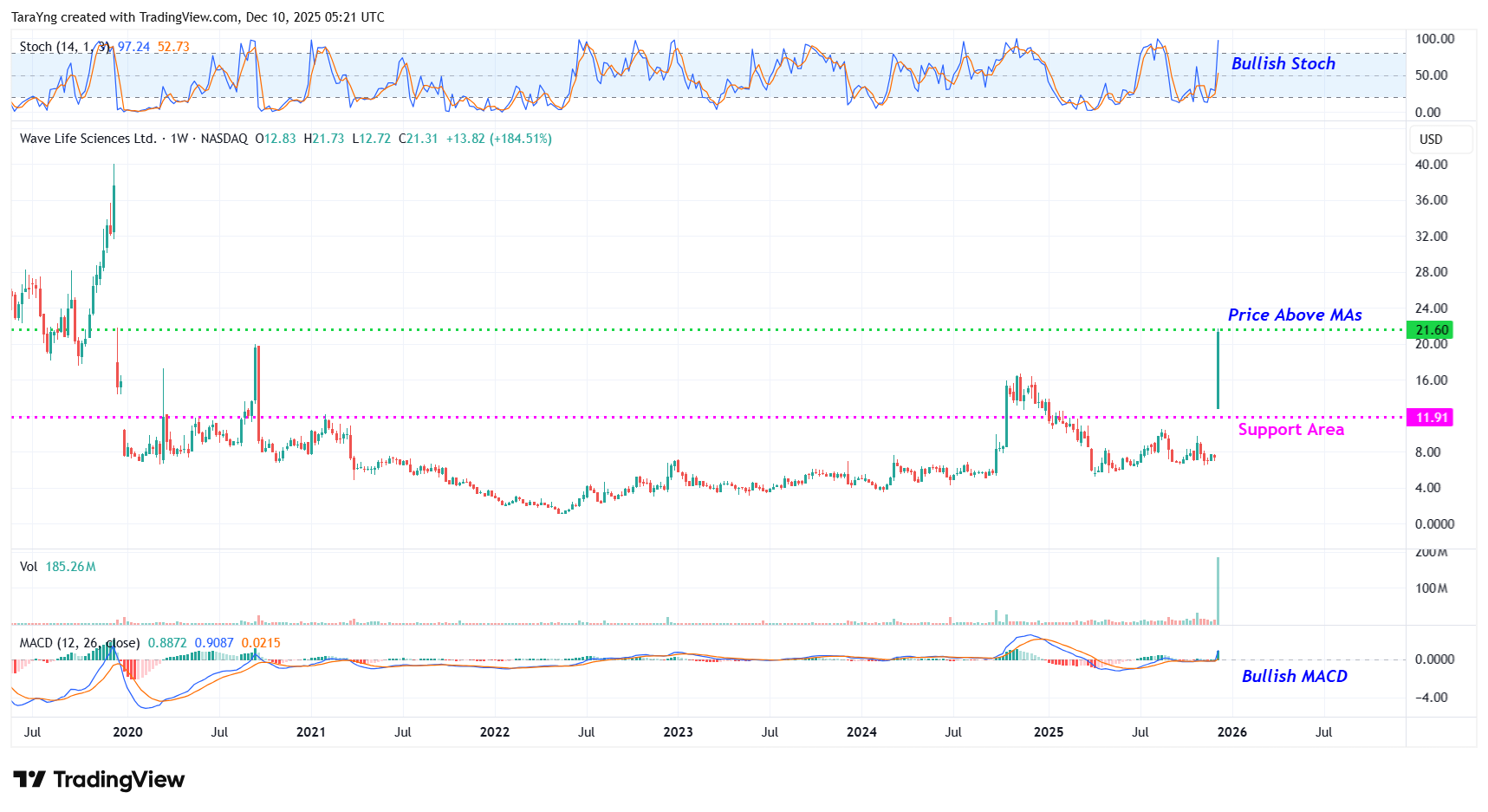Click the TradingView logo icon

29,779
